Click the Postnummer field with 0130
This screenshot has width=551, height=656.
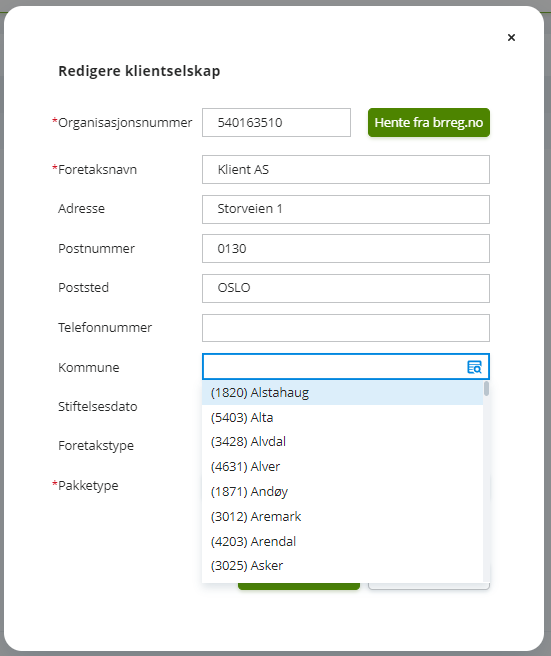pyautogui.click(x=346, y=249)
